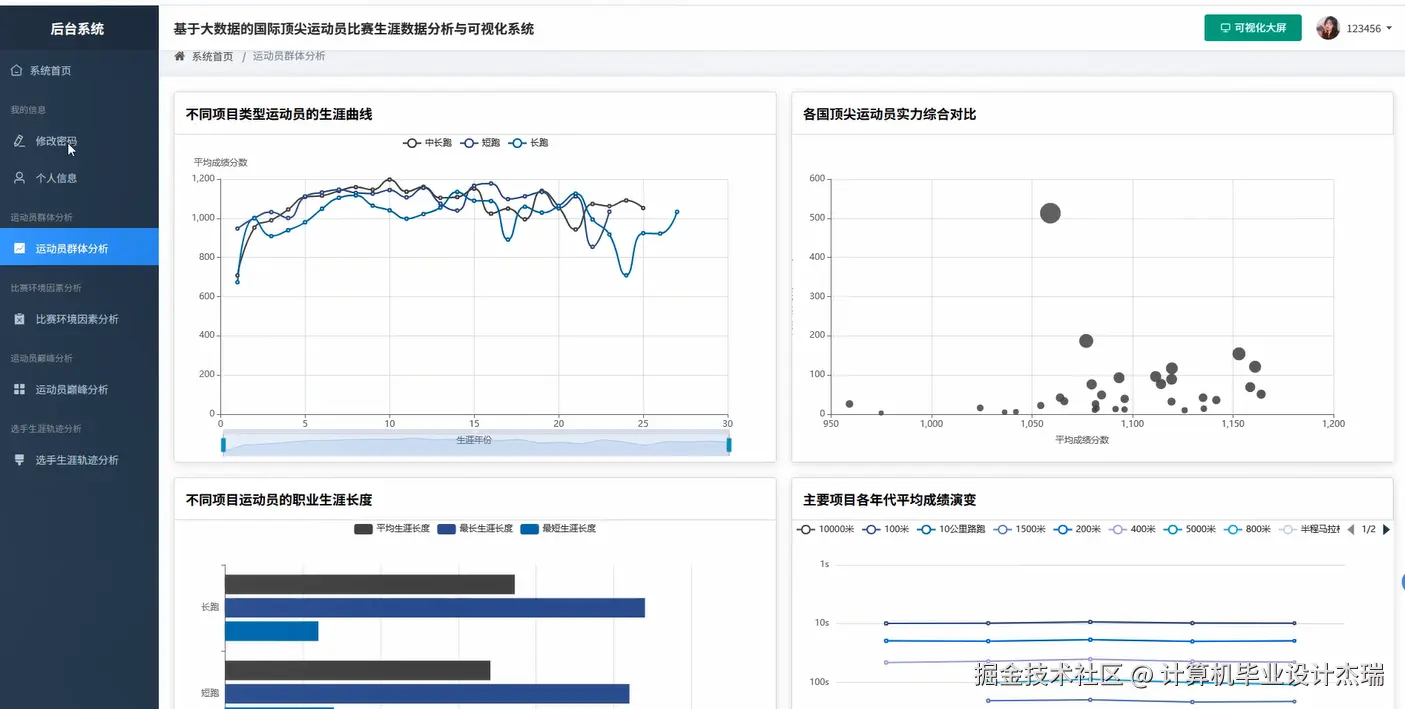Click the user avatar picture in header
The width and height of the screenshot is (1405, 709).
[1328, 28]
